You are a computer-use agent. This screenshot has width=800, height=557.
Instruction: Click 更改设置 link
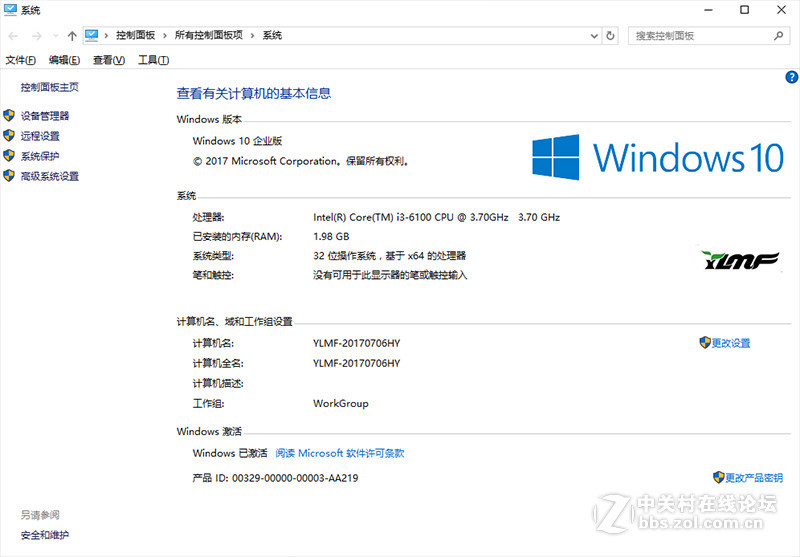pyautogui.click(x=731, y=343)
